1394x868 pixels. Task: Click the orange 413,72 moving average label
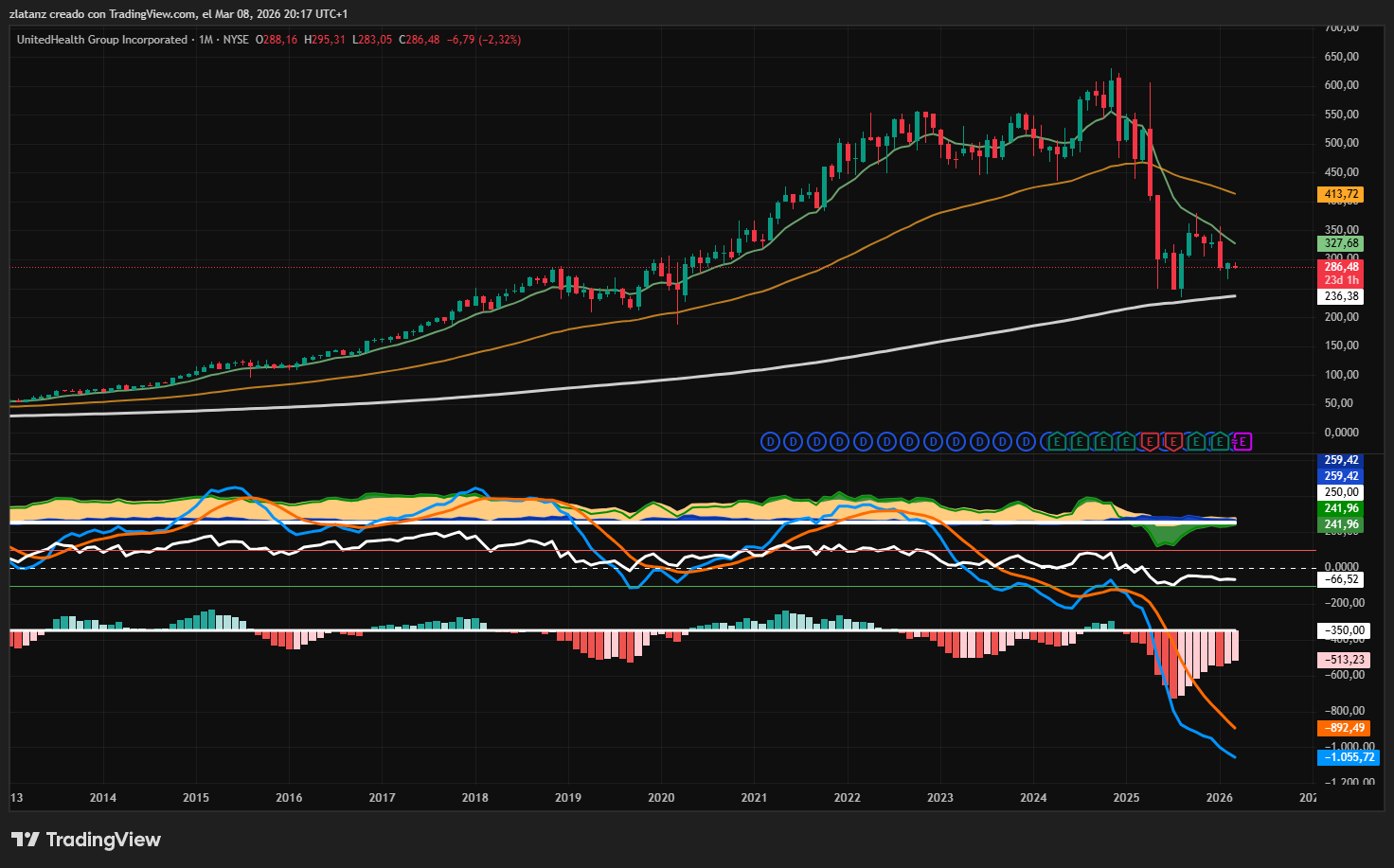point(1341,195)
